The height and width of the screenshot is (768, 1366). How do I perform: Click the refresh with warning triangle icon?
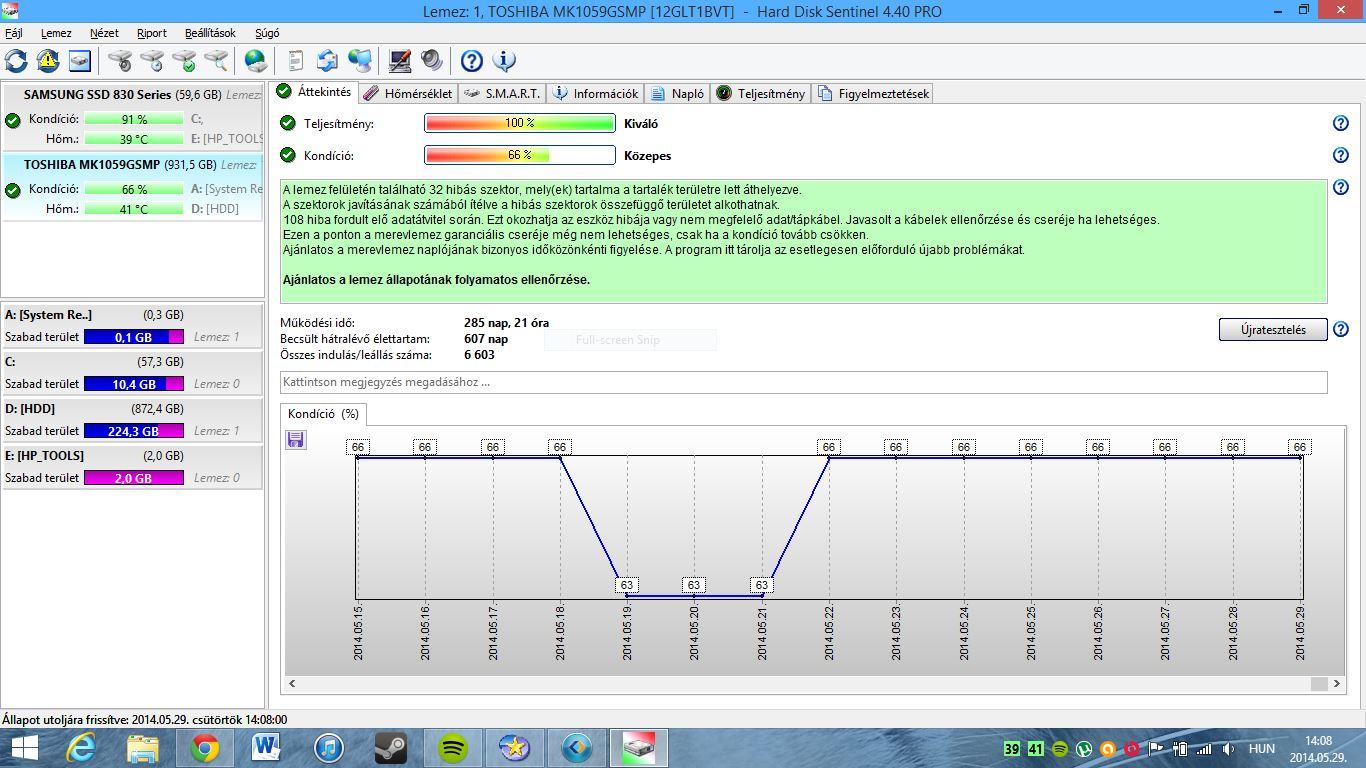48,61
